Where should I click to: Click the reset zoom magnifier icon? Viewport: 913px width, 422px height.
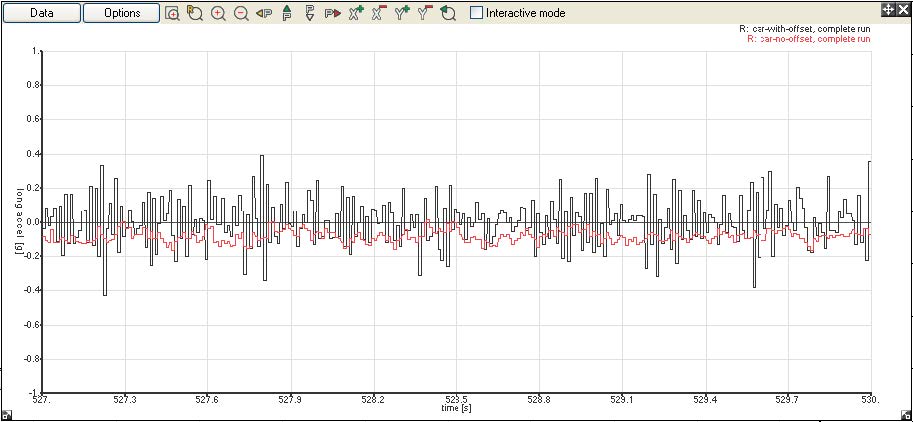(448, 13)
